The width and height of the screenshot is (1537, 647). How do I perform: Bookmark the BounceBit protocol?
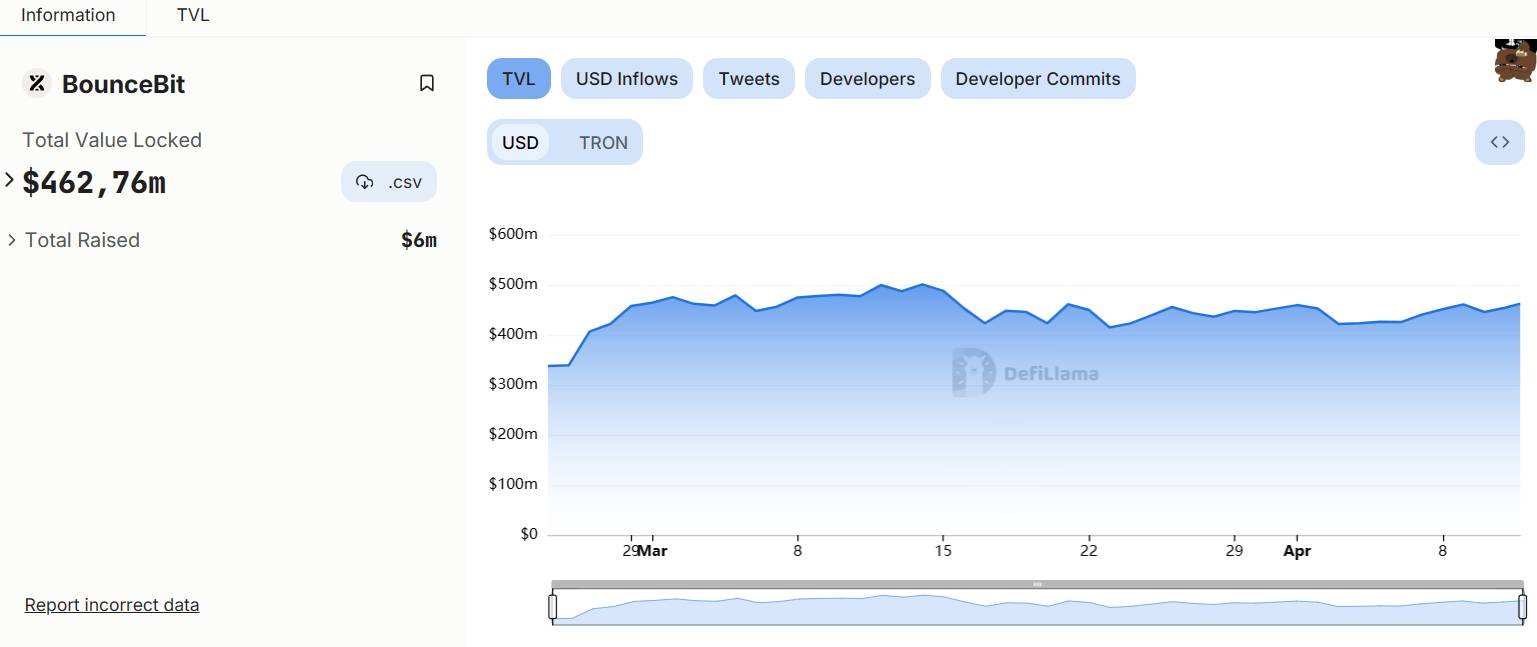[x=427, y=84]
